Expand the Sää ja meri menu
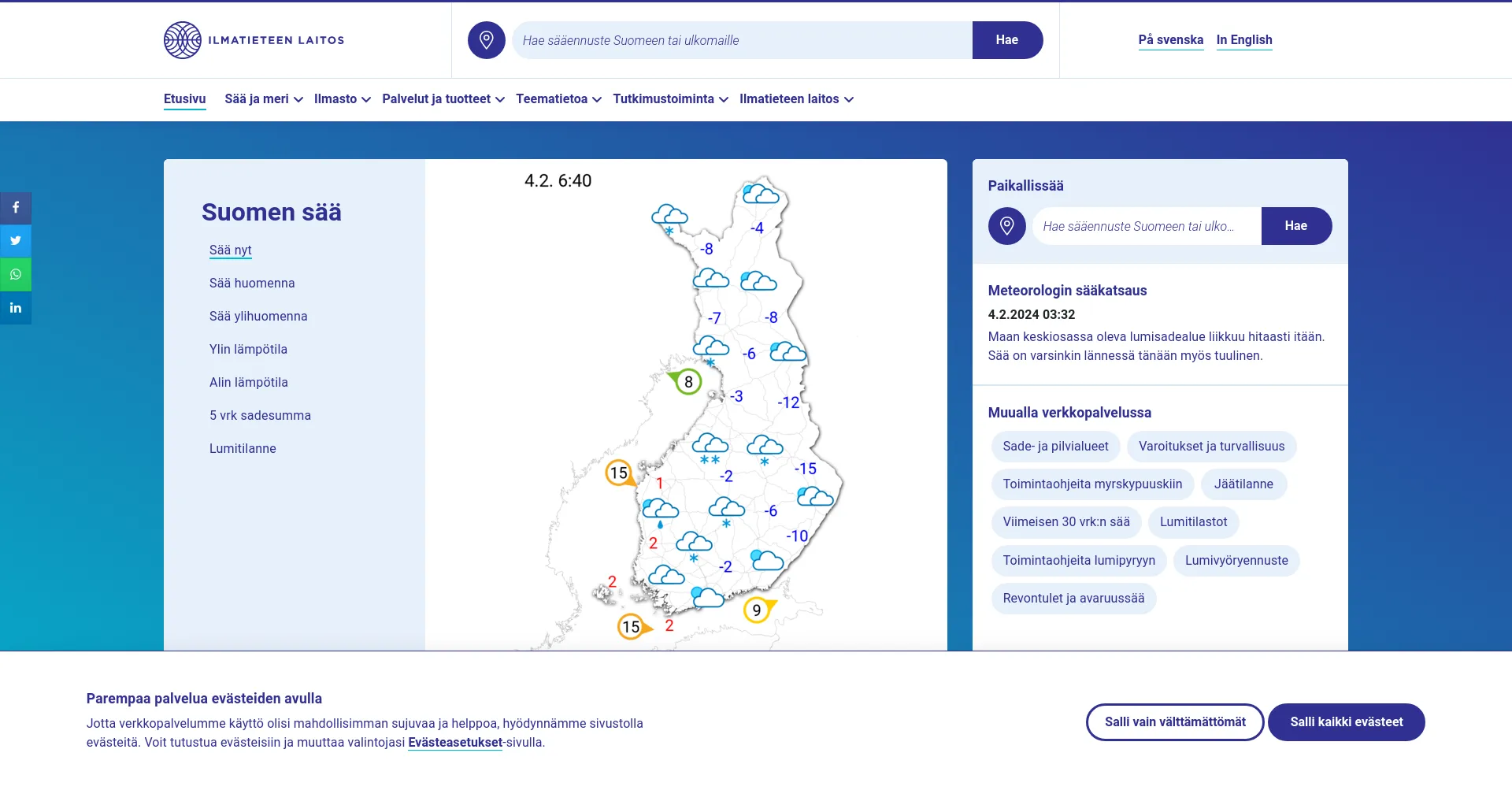The height and width of the screenshot is (790, 1512). 263,99
